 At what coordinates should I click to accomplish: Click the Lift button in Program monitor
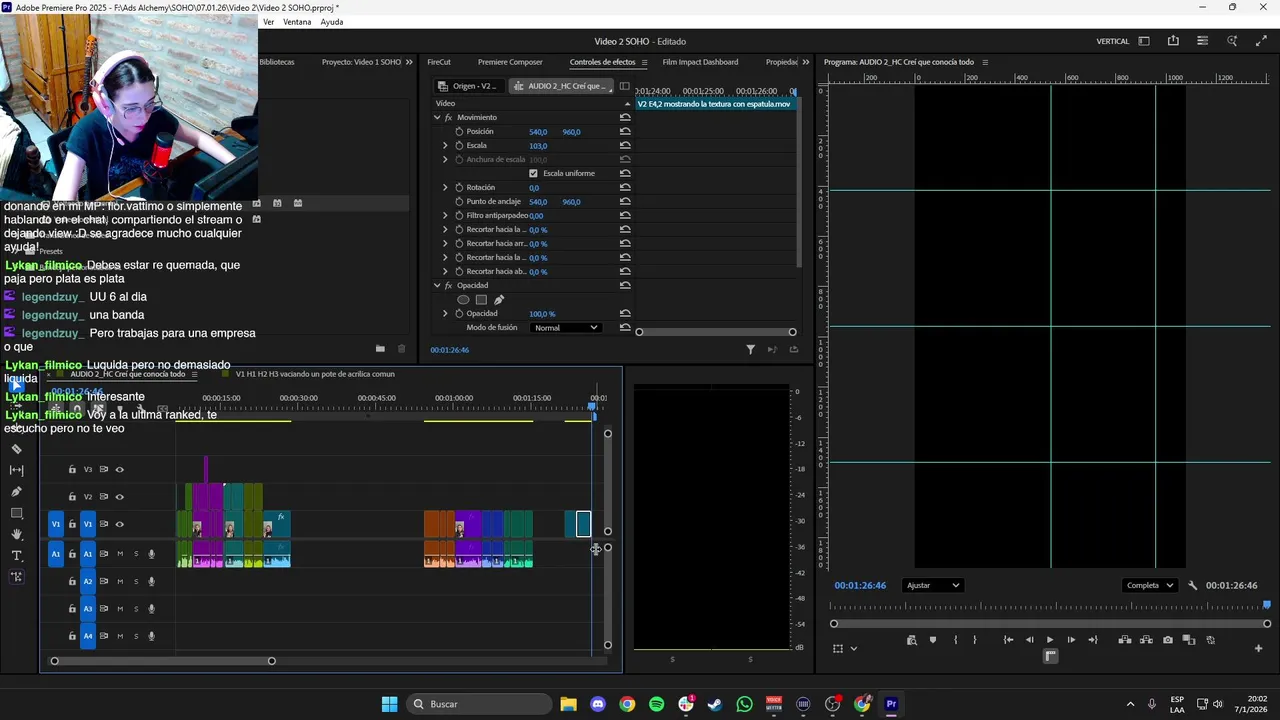click(1124, 640)
